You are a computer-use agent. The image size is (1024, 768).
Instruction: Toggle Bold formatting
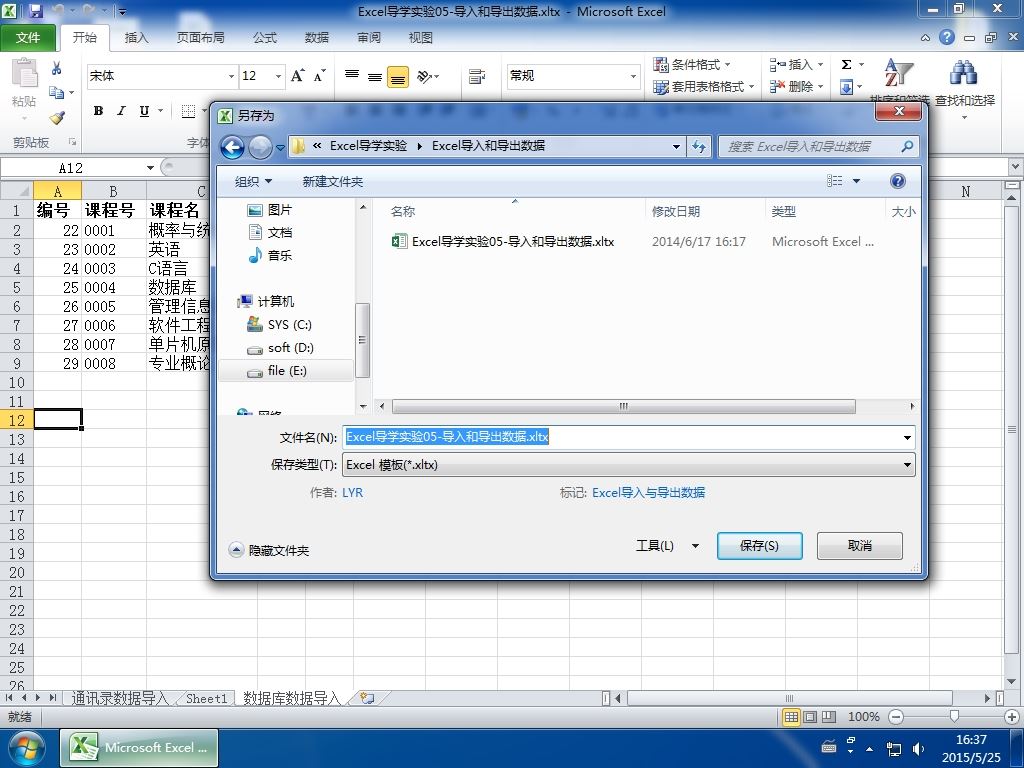(98, 111)
